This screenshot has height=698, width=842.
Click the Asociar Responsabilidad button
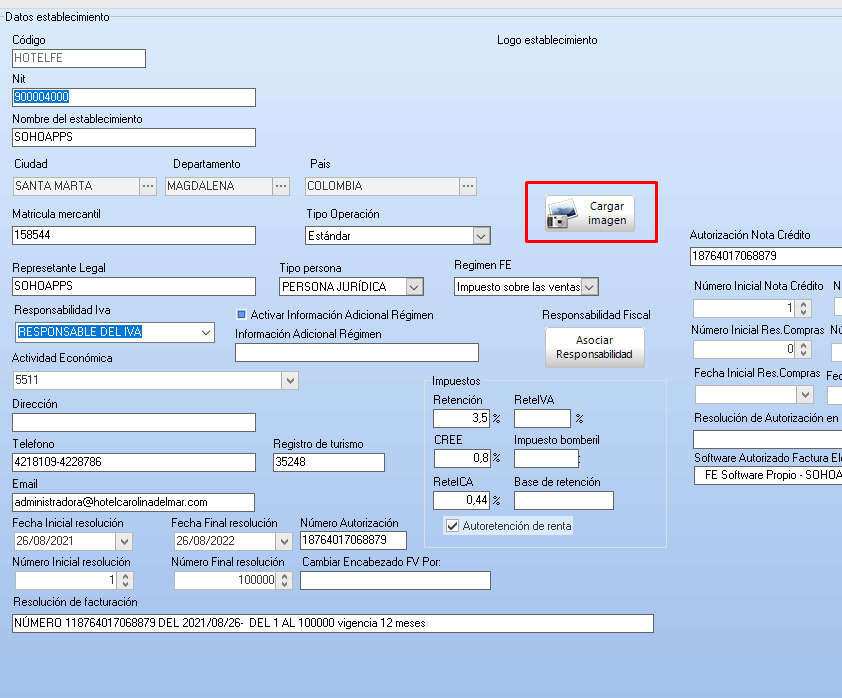pyautogui.click(x=595, y=347)
